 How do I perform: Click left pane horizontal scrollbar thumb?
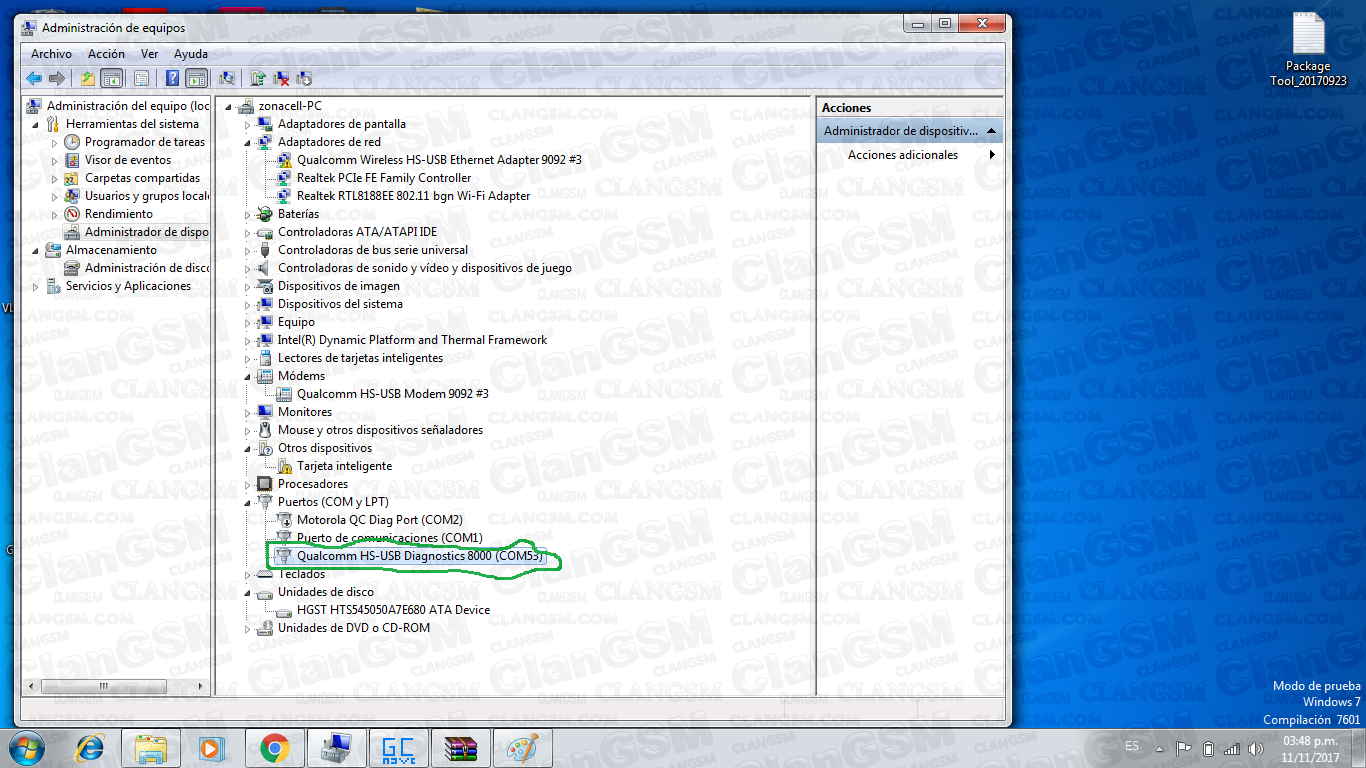pos(103,686)
